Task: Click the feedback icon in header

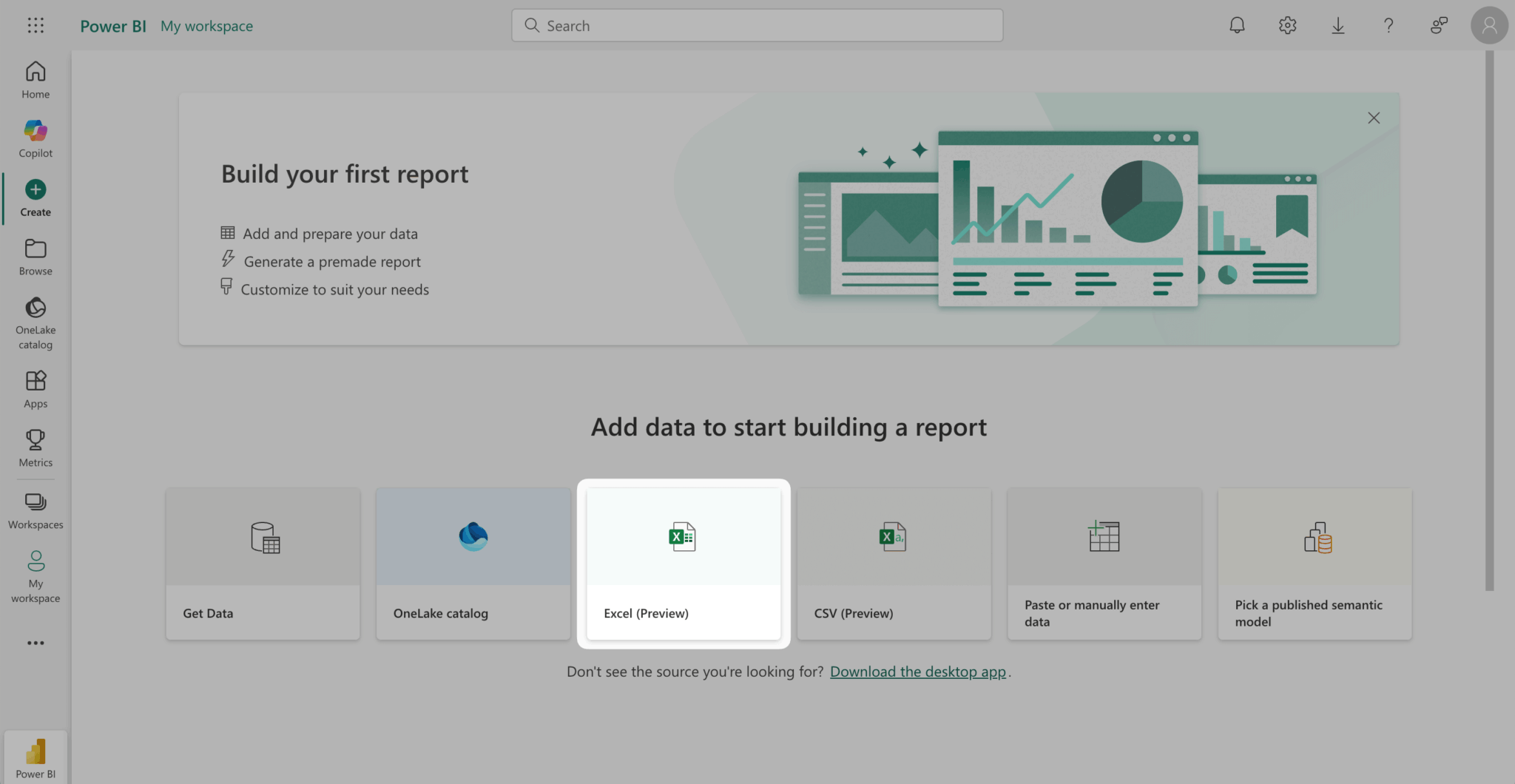Action: click(1439, 26)
